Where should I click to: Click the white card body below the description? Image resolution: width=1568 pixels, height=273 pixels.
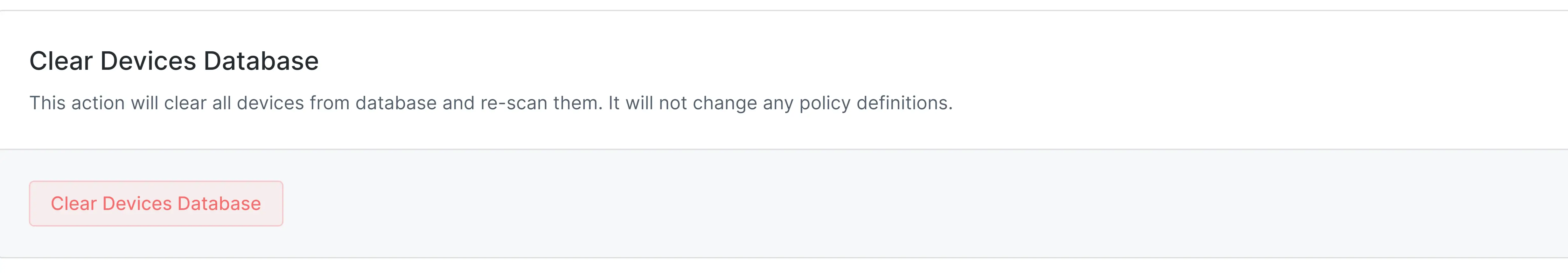pyautogui.click(x=784, y=132)
